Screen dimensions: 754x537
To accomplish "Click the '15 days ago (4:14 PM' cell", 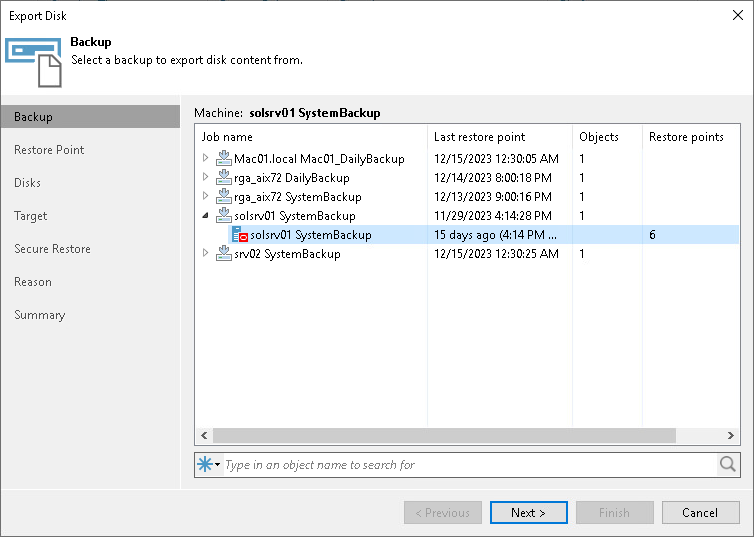I will [495, 235].
